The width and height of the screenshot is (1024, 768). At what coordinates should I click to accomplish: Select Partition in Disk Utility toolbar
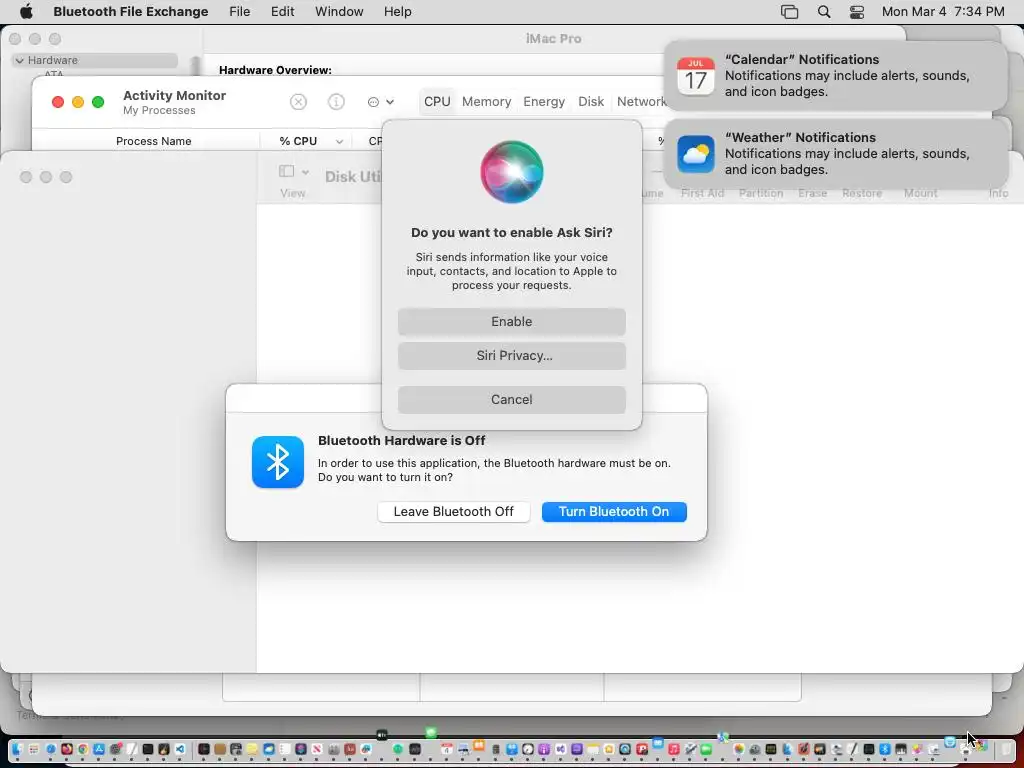click(761, 193)
